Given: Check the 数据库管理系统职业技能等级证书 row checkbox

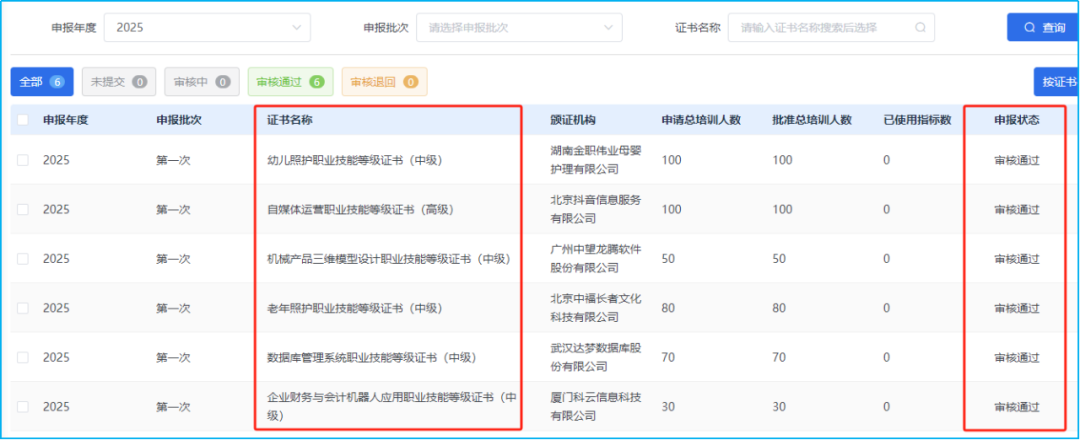Looking at the screenshot, I should click(23, 357).
